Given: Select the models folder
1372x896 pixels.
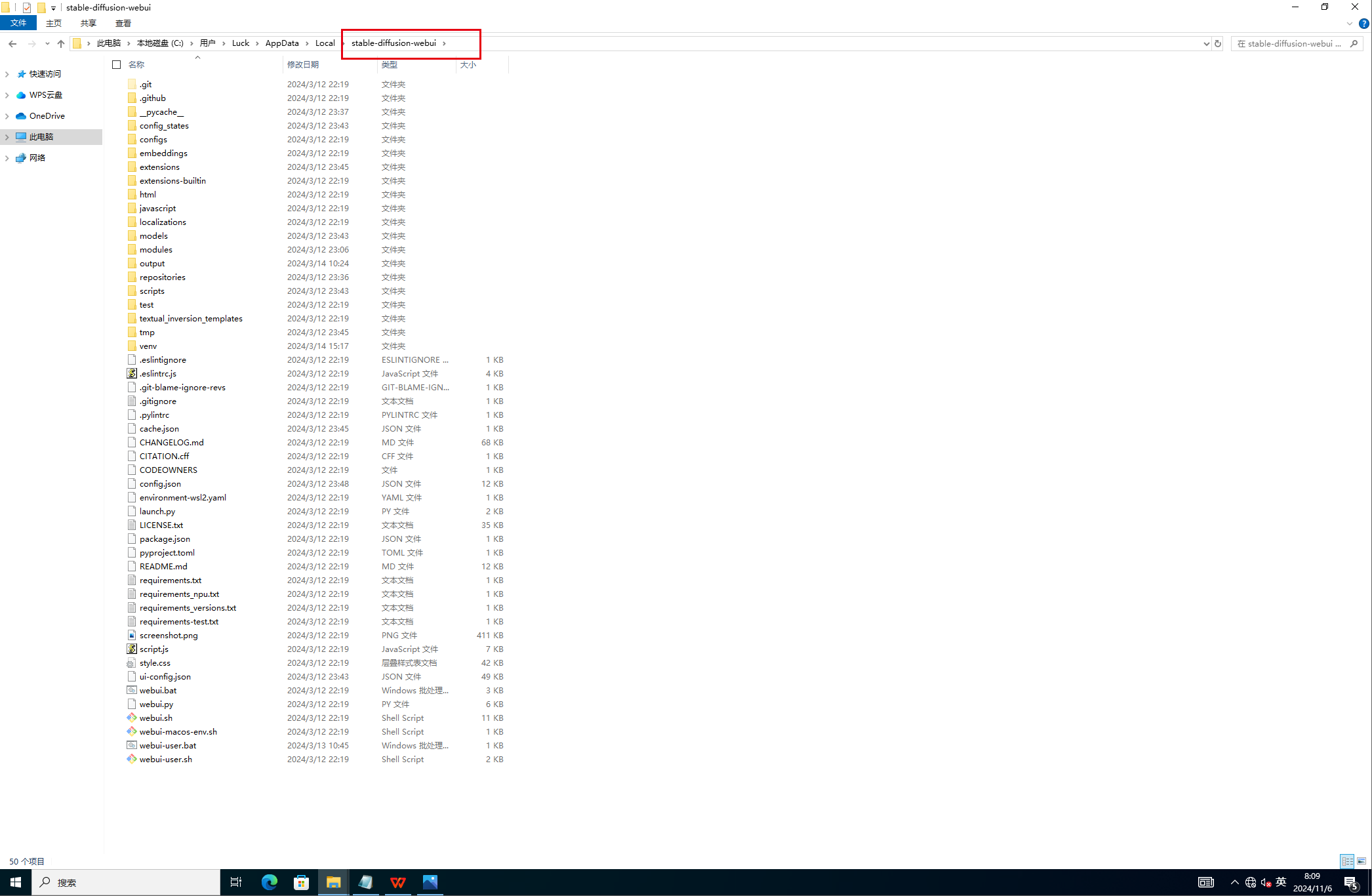Looking at the screenshot, I should 153,235.
